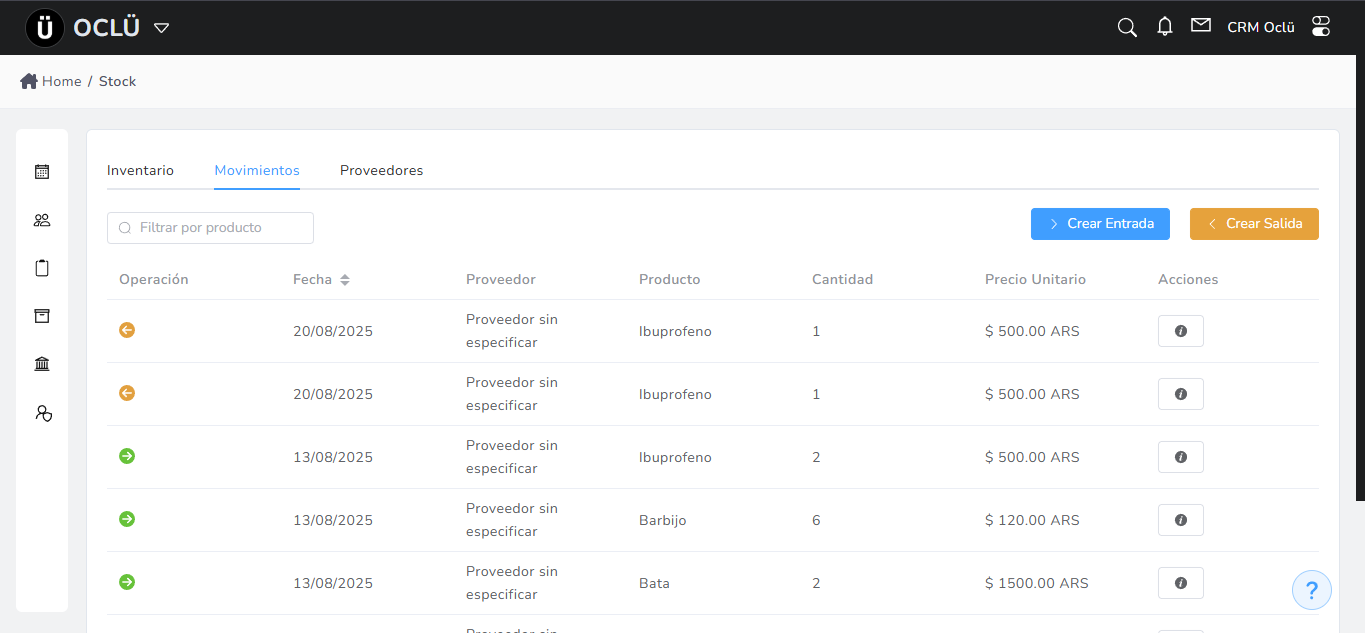1365x633 pixels.
Task: Toggle the switch icon beside CRM Oclü
Action: tap(1321, 27)
